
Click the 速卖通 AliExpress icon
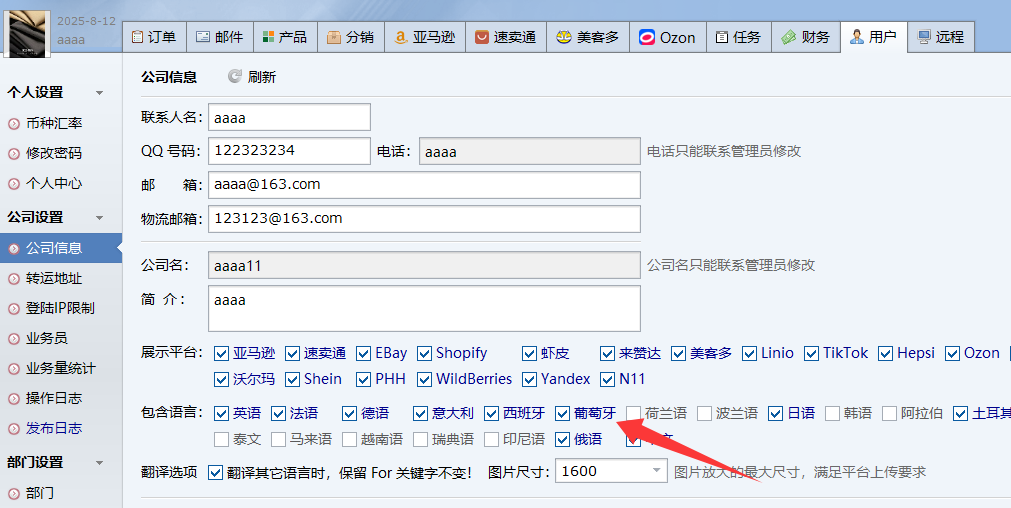[482, 37]
